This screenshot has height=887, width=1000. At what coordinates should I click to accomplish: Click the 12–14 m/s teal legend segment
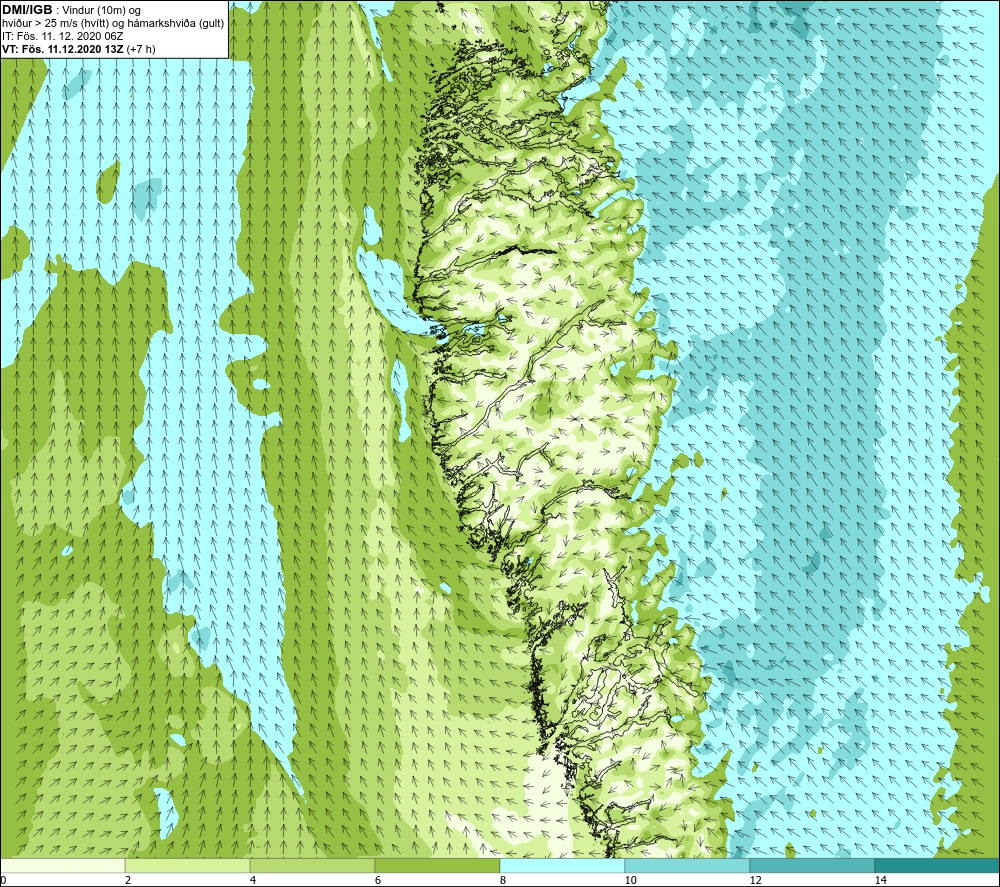point(812,865)
